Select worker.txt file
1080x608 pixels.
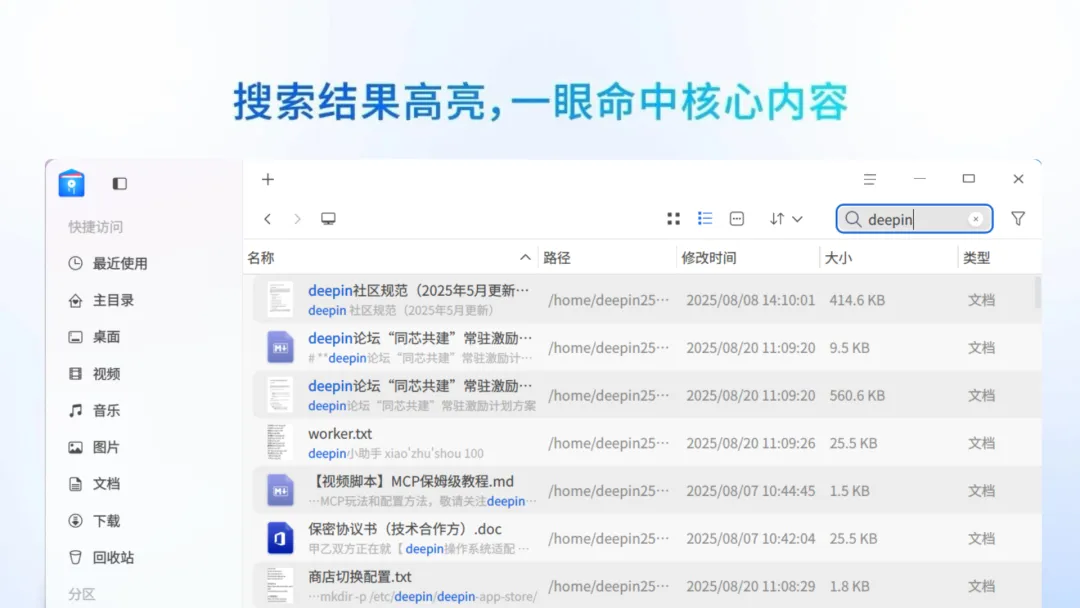click(646, 443)
